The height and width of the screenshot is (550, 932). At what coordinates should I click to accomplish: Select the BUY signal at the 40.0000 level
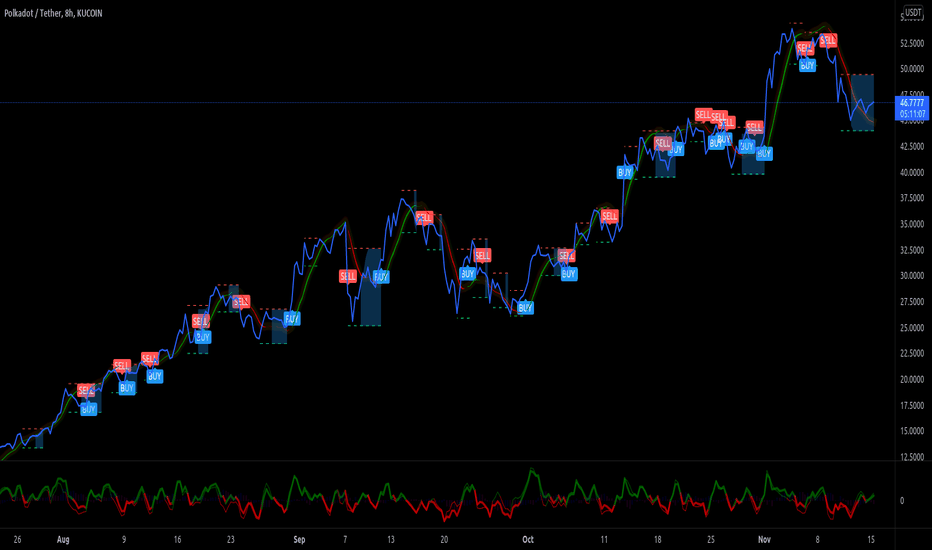click(x=625, y=172)
